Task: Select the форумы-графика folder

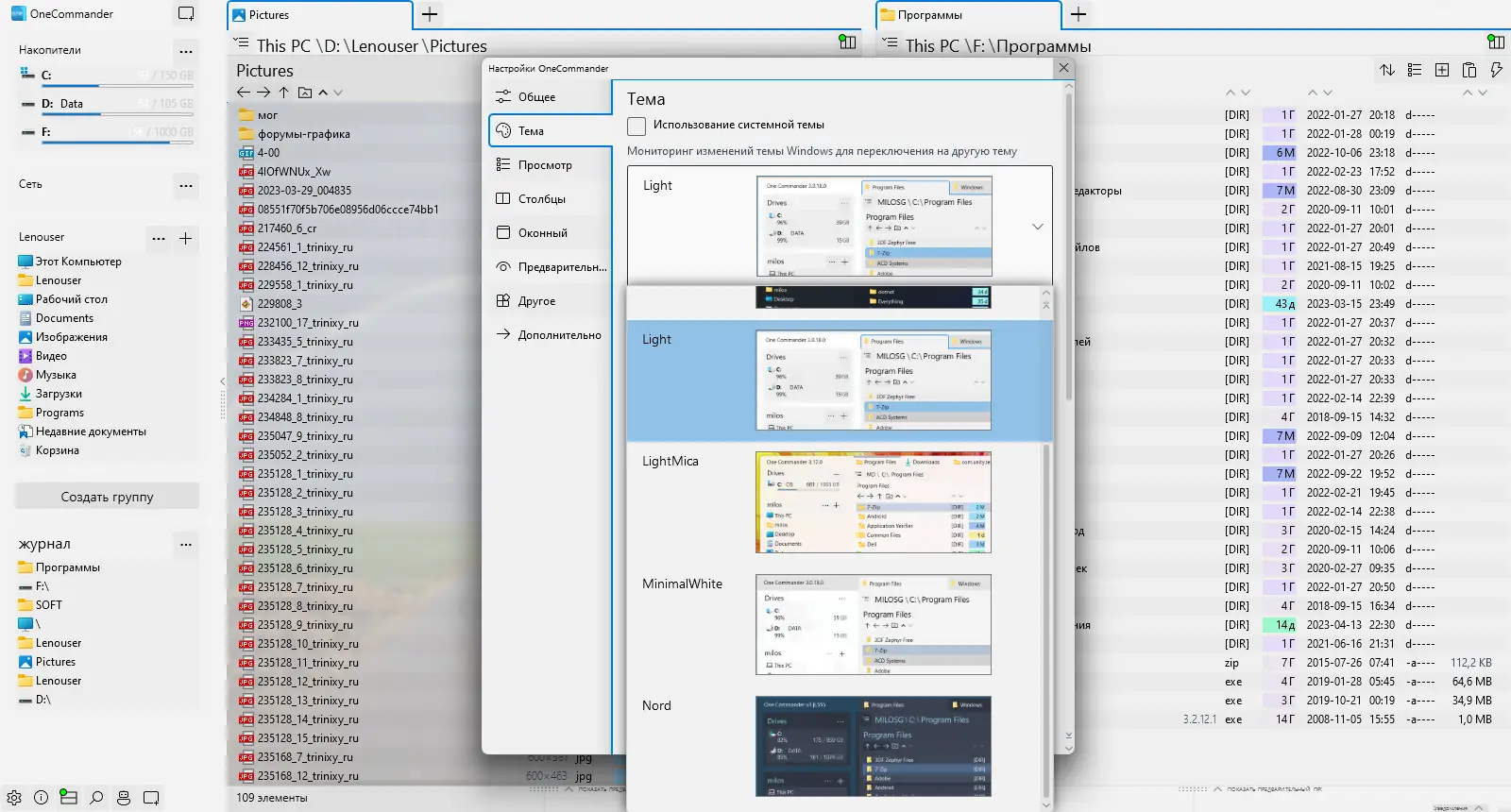Action: point(304,134)
